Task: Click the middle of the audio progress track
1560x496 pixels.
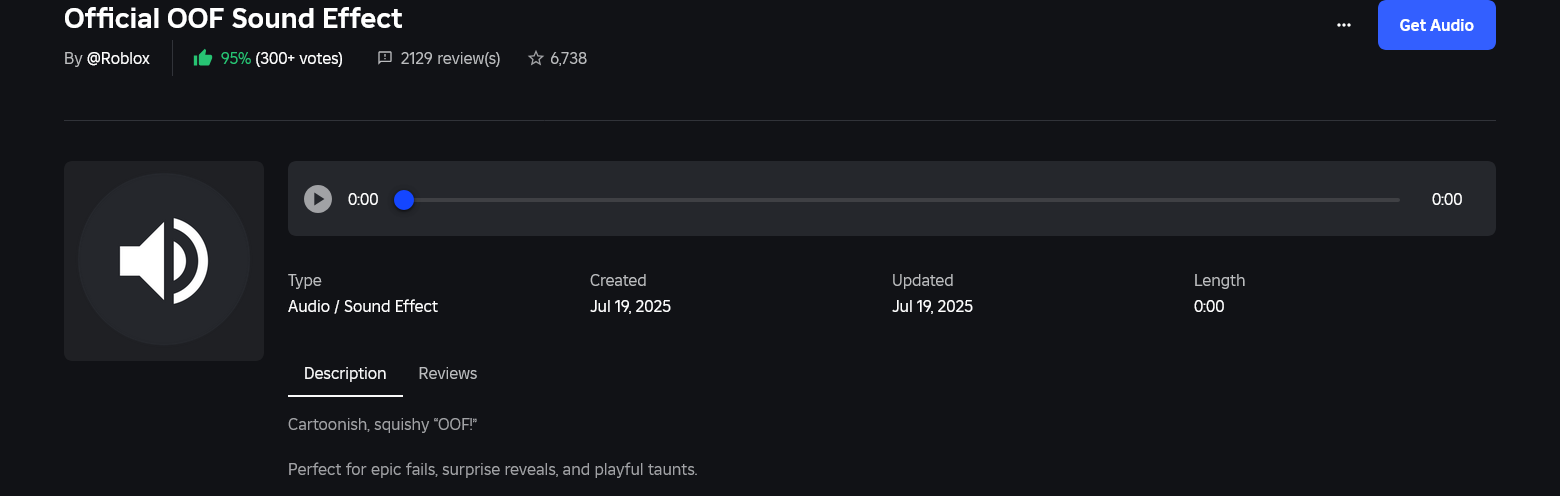Action: [x=901, y=200]
